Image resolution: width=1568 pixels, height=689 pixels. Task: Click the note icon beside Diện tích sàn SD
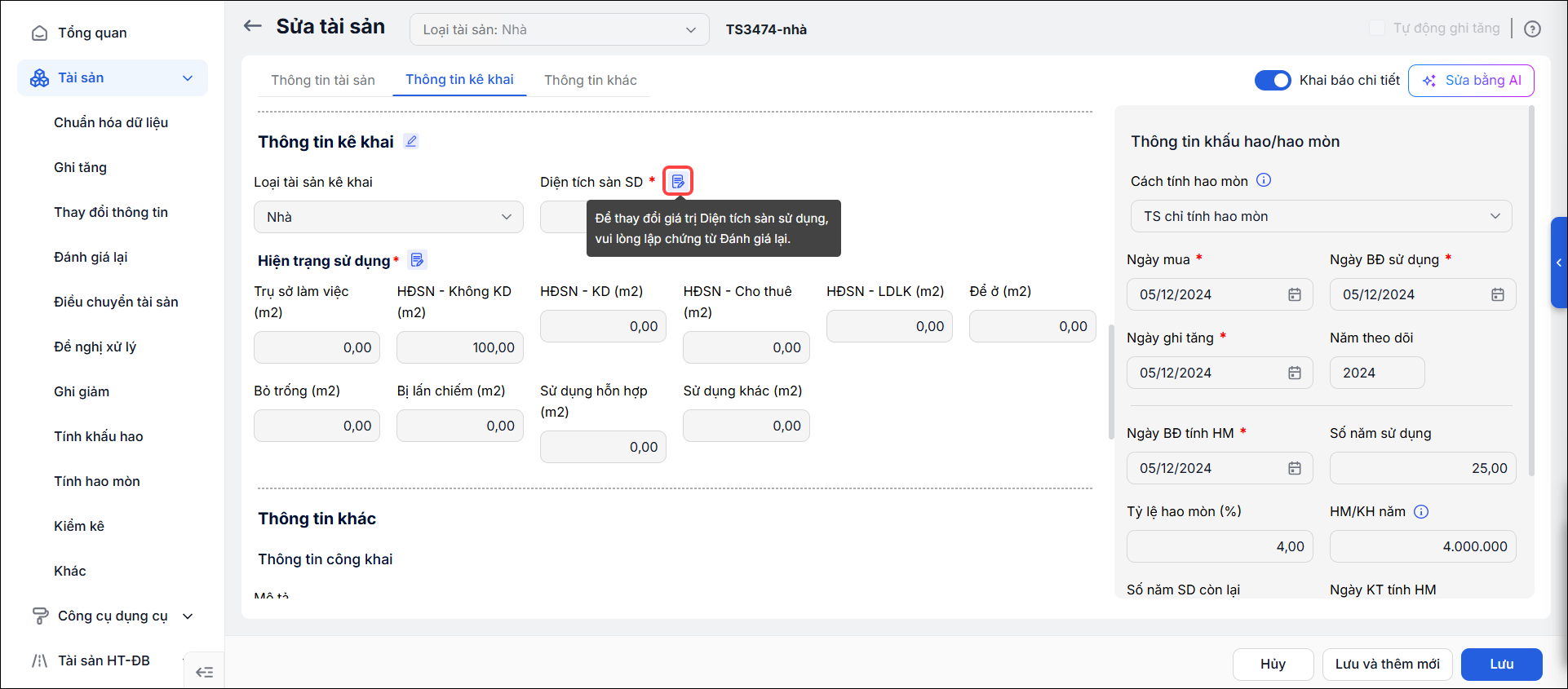tap(678, 181)
